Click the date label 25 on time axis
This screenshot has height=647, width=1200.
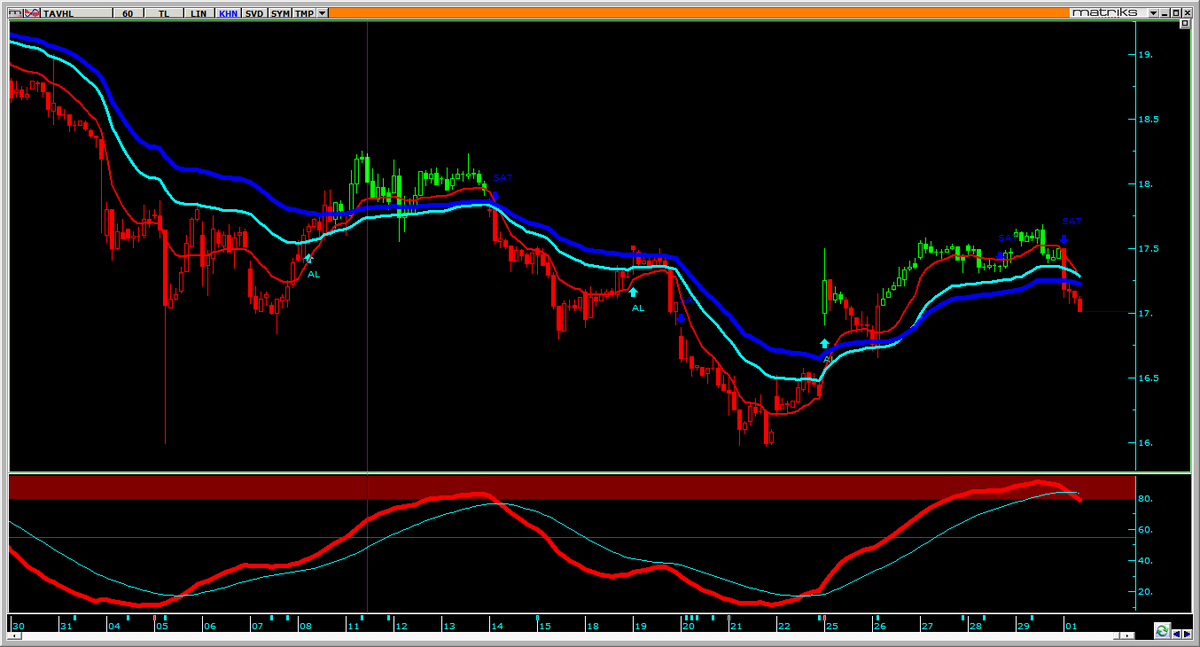point(831,626)
